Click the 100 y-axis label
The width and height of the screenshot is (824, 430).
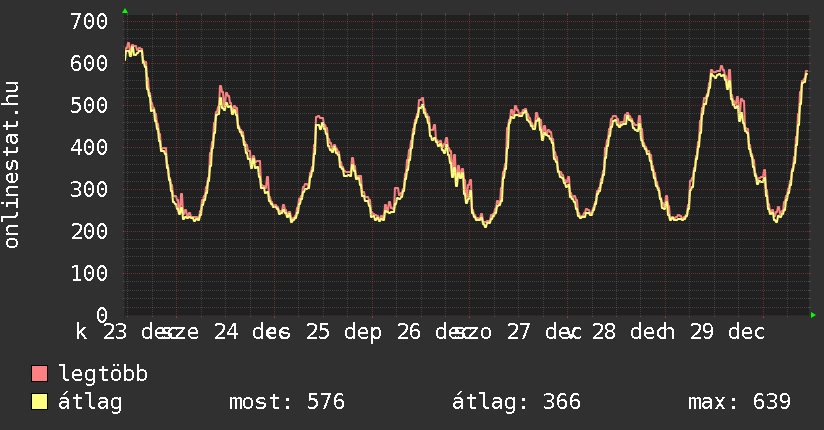coord(90,273)
